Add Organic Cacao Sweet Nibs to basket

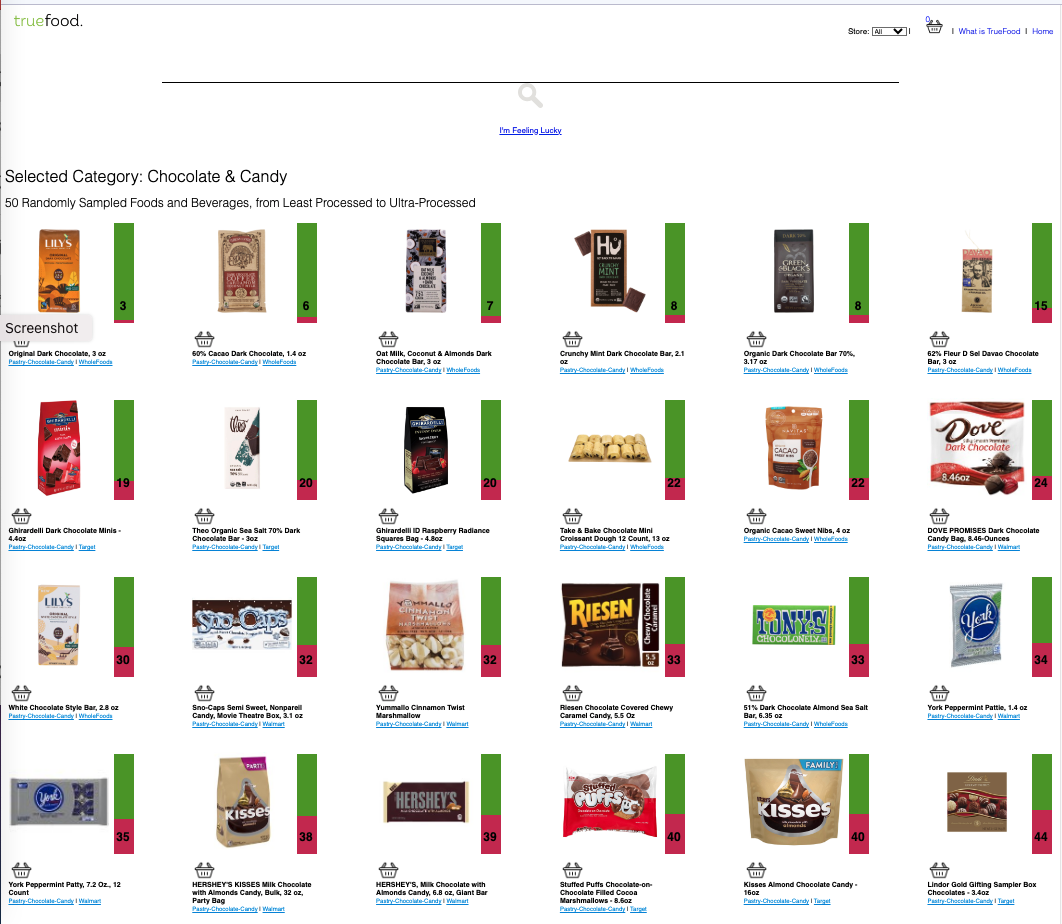[757, 516]
